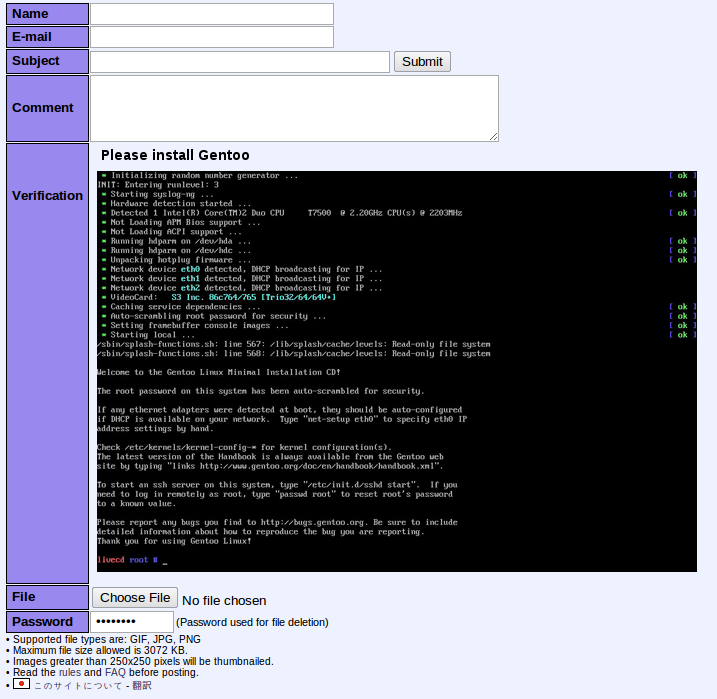Open the Choose File dialog
Screen dimensions: 717x699
tap(135, 598)
